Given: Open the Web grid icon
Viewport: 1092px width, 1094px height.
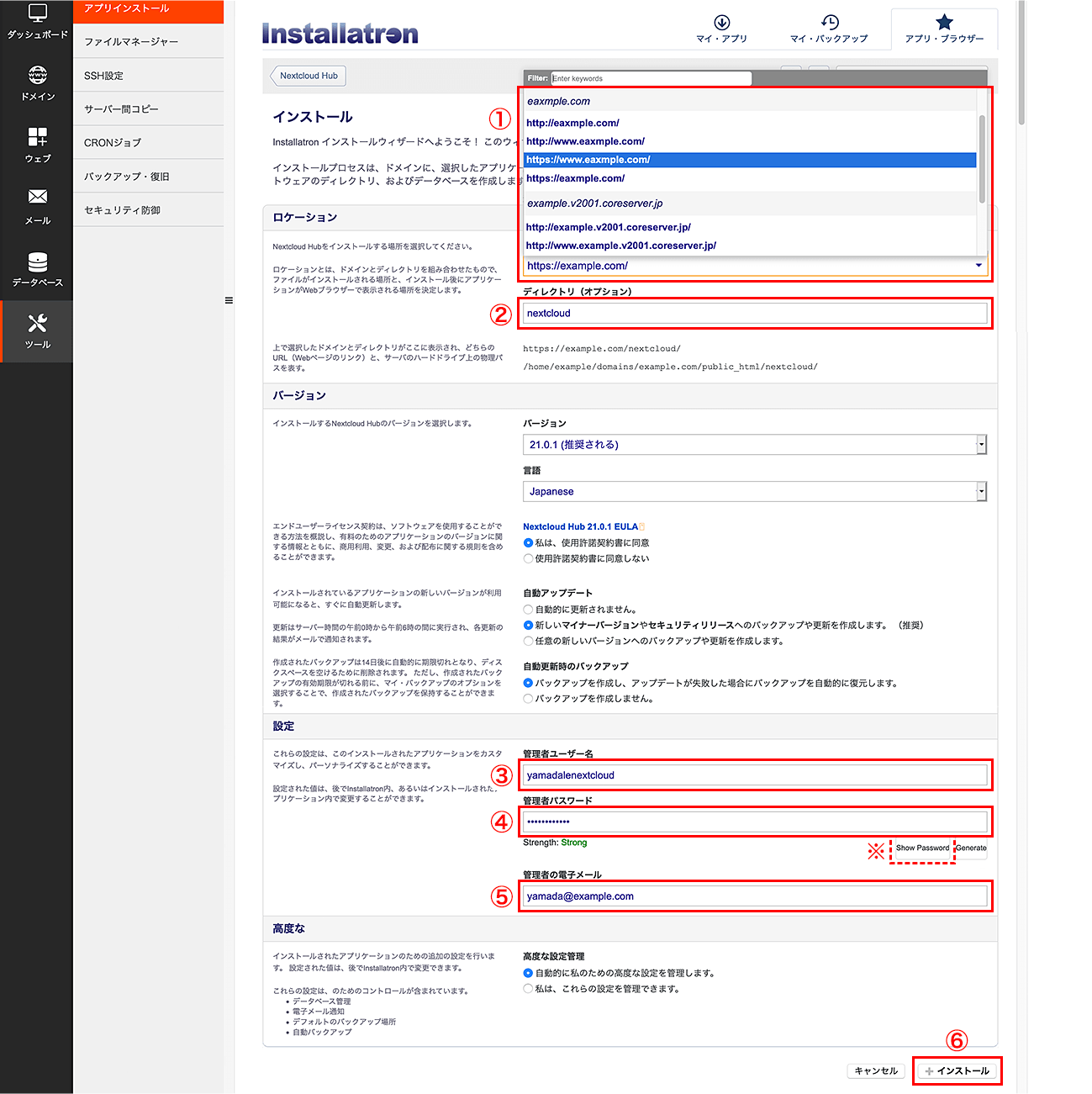Looking at the screenshot, I should (38, 136).
